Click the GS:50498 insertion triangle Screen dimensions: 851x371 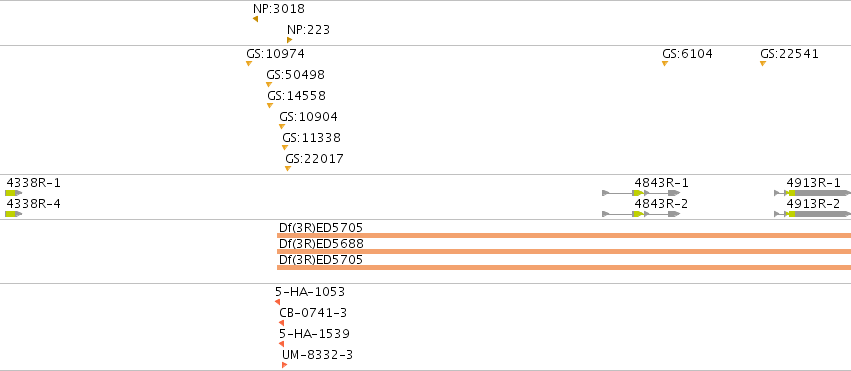(269, 85)
